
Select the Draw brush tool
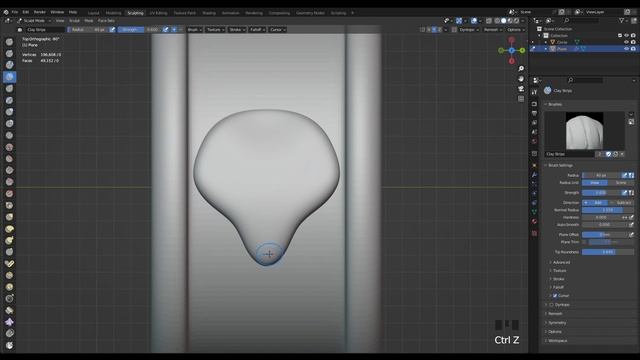9,42
